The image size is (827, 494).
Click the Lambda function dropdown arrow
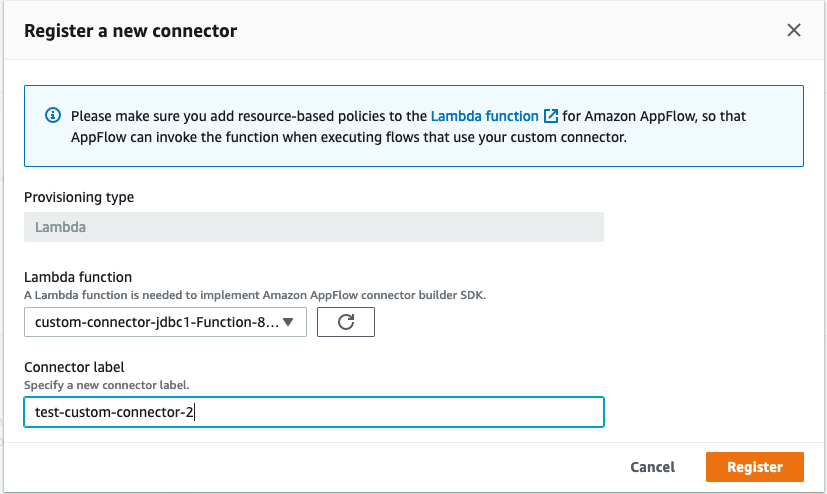click(288, 322)
